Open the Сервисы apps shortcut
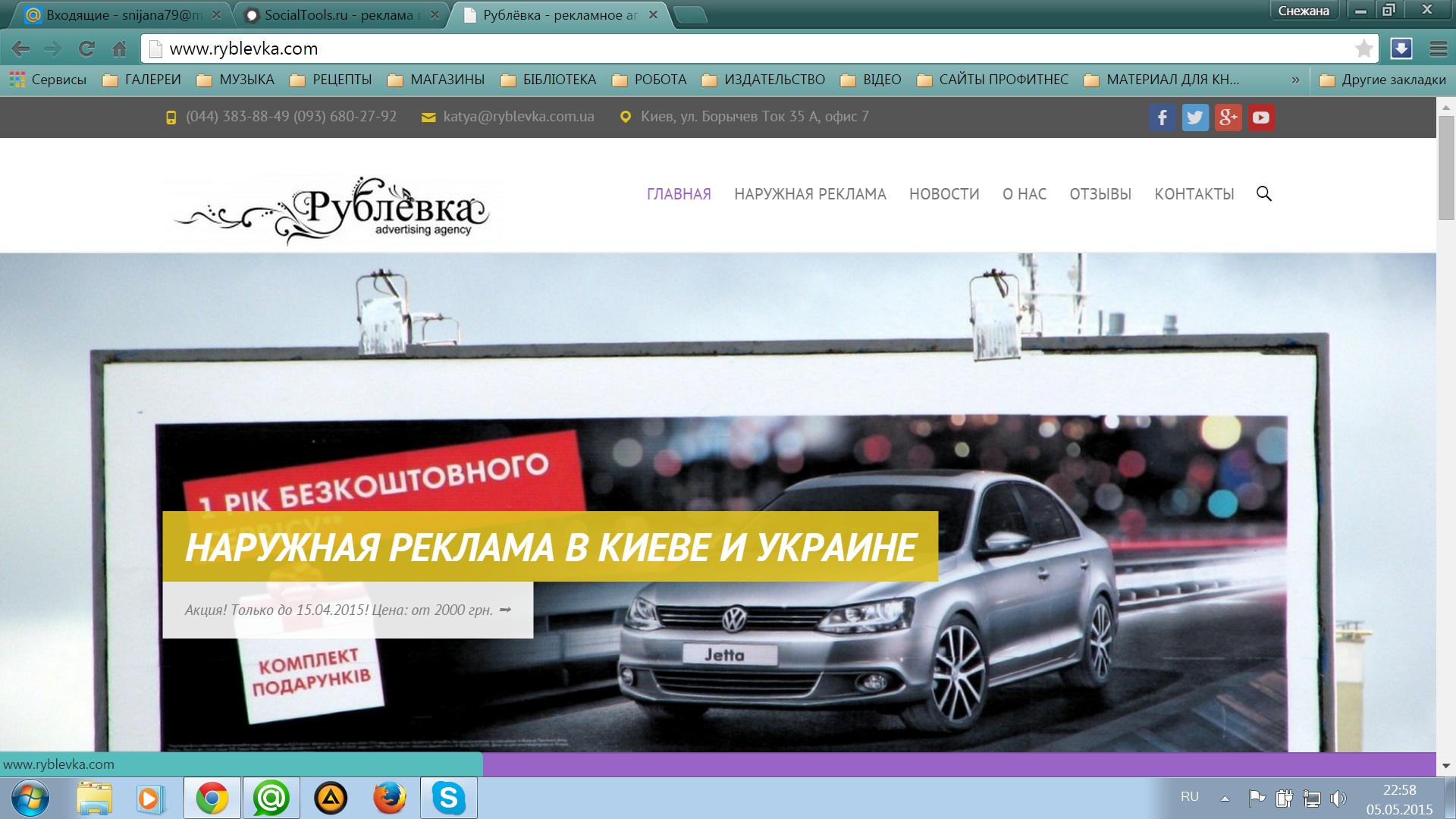This screenshot has width=1456, height=819. pos(49,80)
